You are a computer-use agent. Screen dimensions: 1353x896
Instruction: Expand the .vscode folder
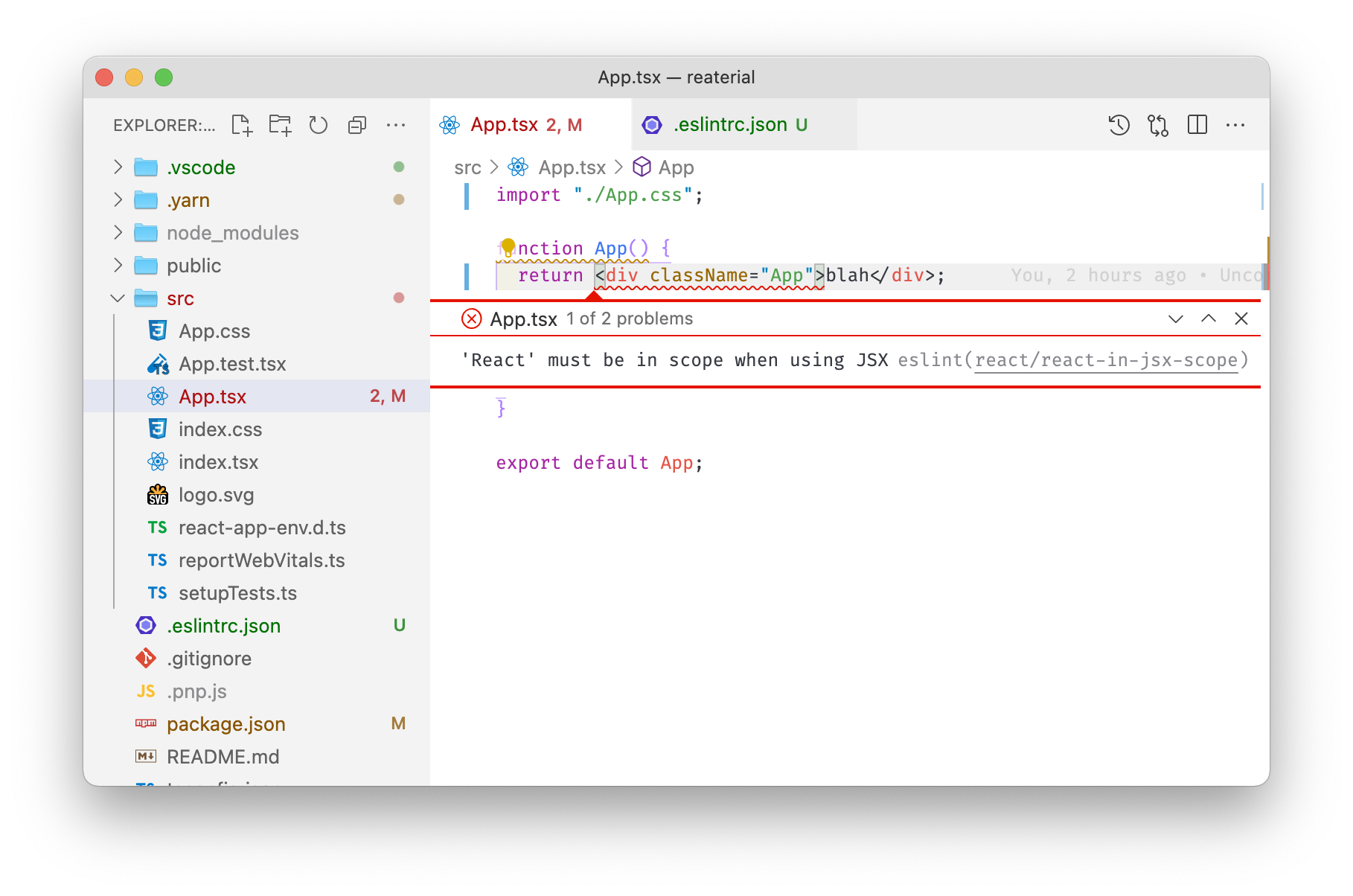pyautogui.click(x=118, y=167)
